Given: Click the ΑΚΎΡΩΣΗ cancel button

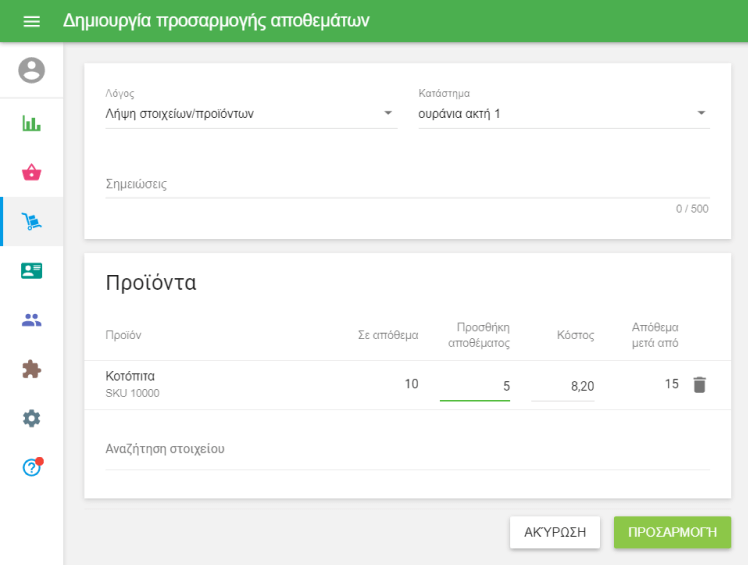Looking at the screenshot, I should click(x=555, y=532).
